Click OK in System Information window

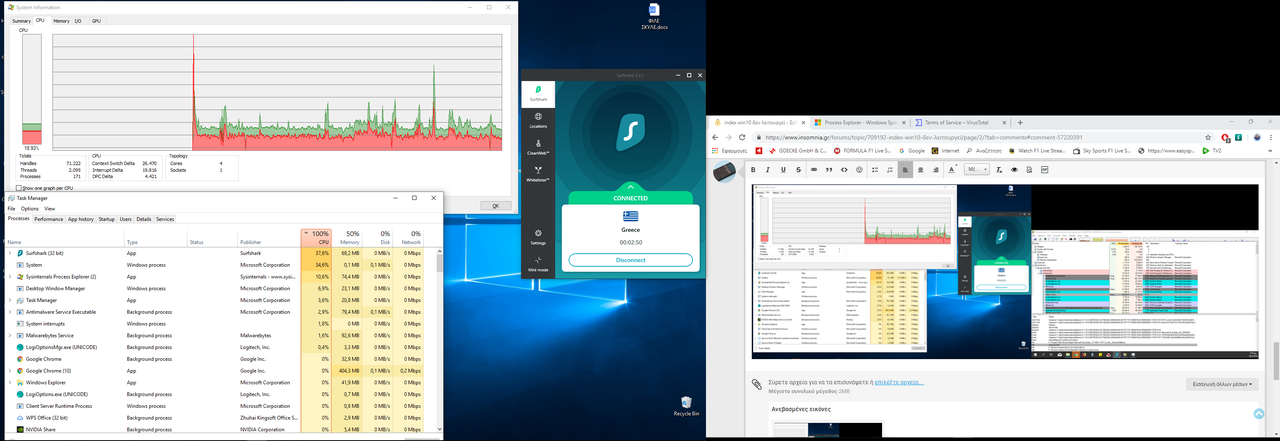494,206
